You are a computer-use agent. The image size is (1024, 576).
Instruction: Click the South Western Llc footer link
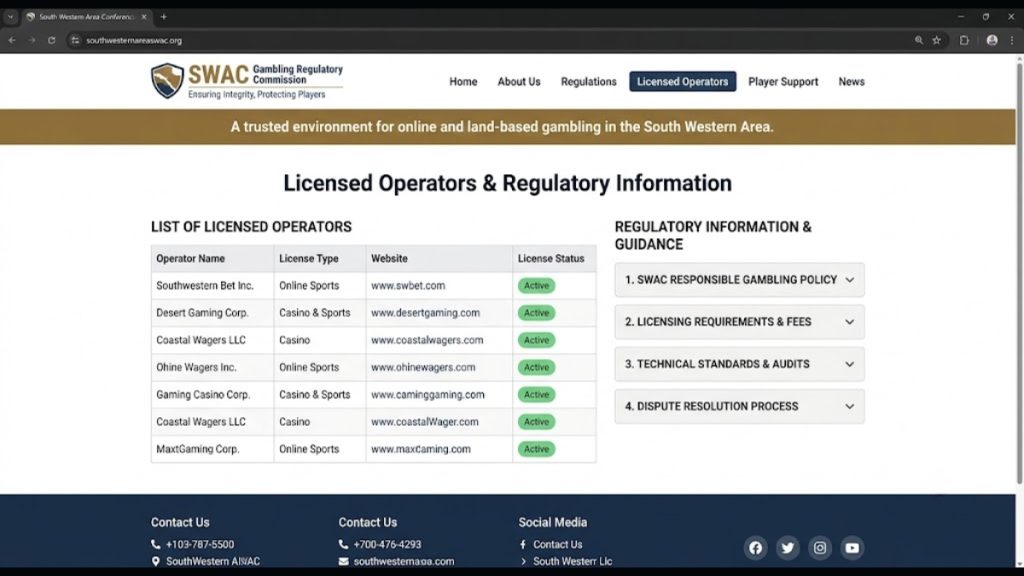(573, 561)
